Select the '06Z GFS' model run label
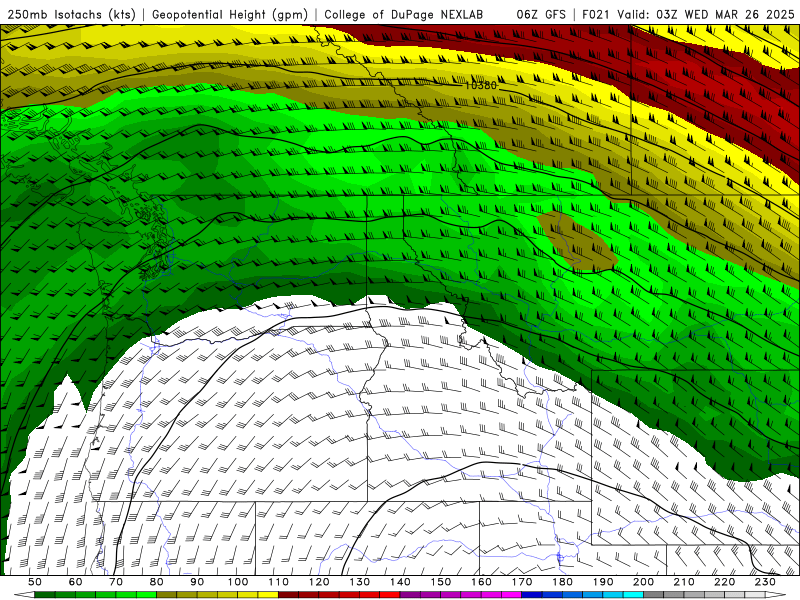 541,14
